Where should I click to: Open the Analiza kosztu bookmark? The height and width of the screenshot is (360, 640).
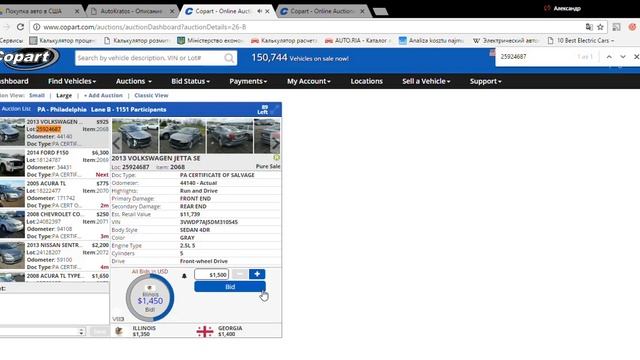coord(431,40)
